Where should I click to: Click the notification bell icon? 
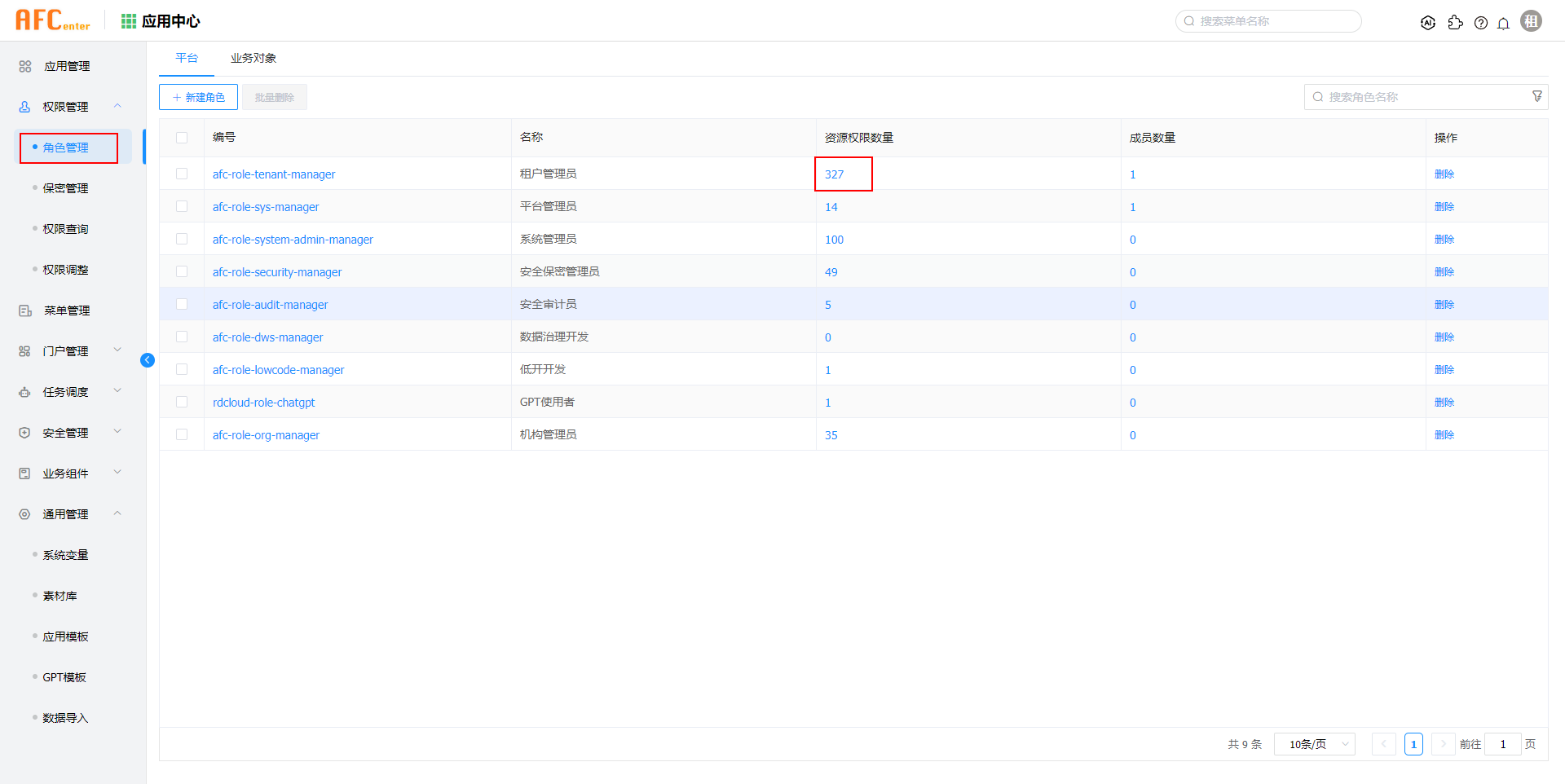[x=1503, y=23]
